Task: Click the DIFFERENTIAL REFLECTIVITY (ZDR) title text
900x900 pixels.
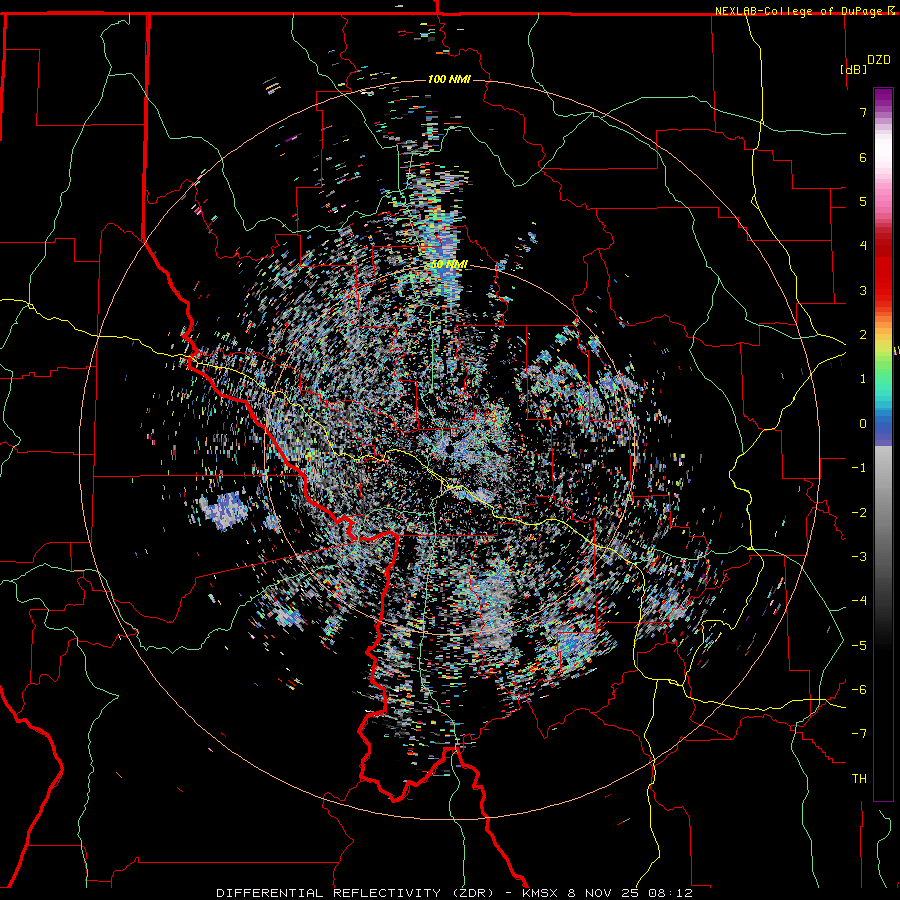Action: (x=355, y=893)
